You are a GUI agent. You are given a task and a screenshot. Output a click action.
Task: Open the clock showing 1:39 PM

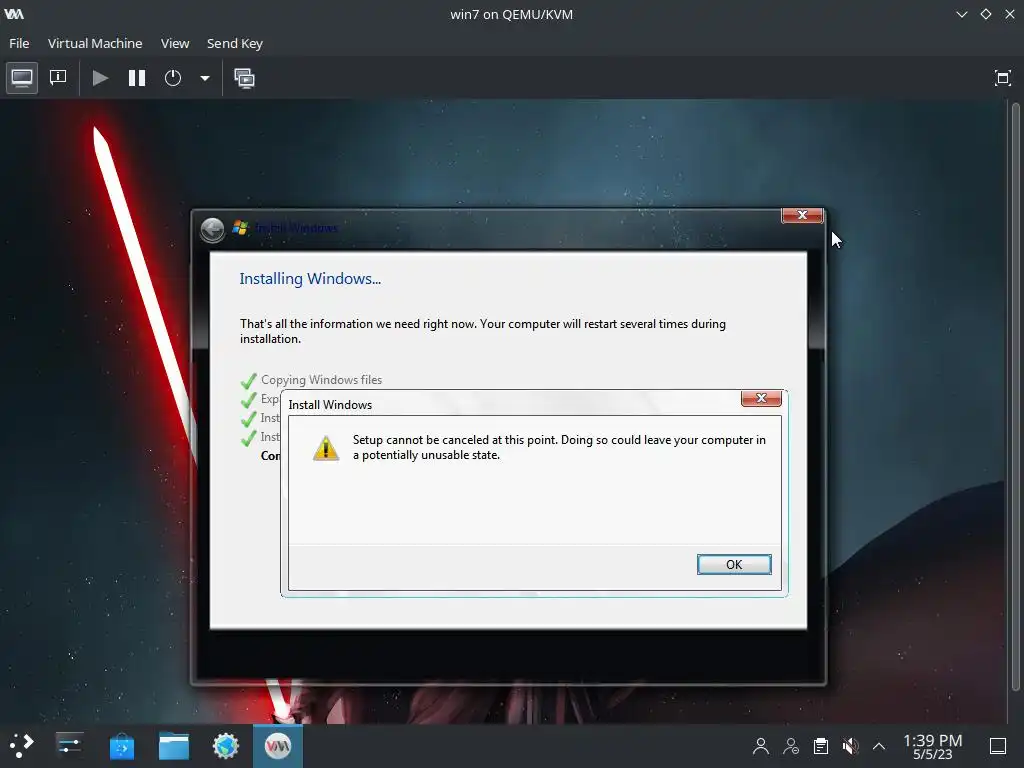pyautogui.click(x=933, y=746)
